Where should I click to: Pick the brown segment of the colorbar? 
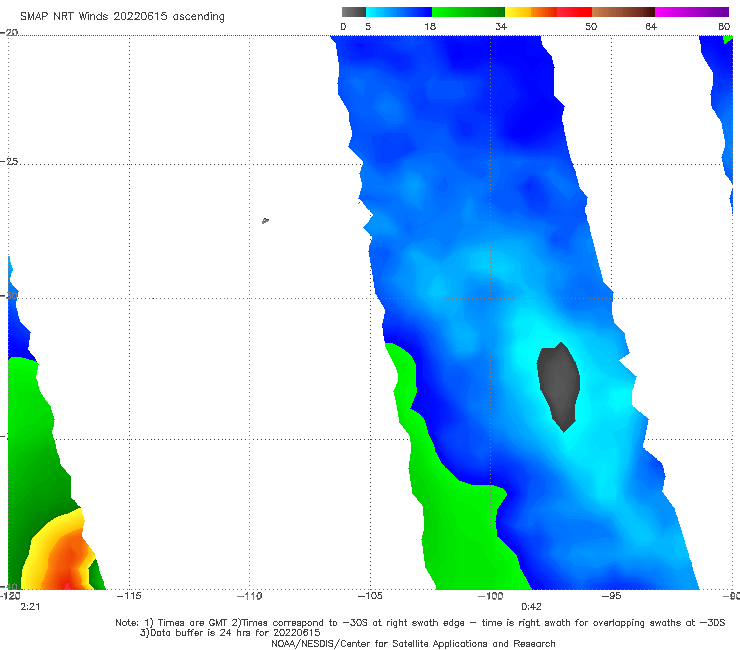tap(623, 12)
